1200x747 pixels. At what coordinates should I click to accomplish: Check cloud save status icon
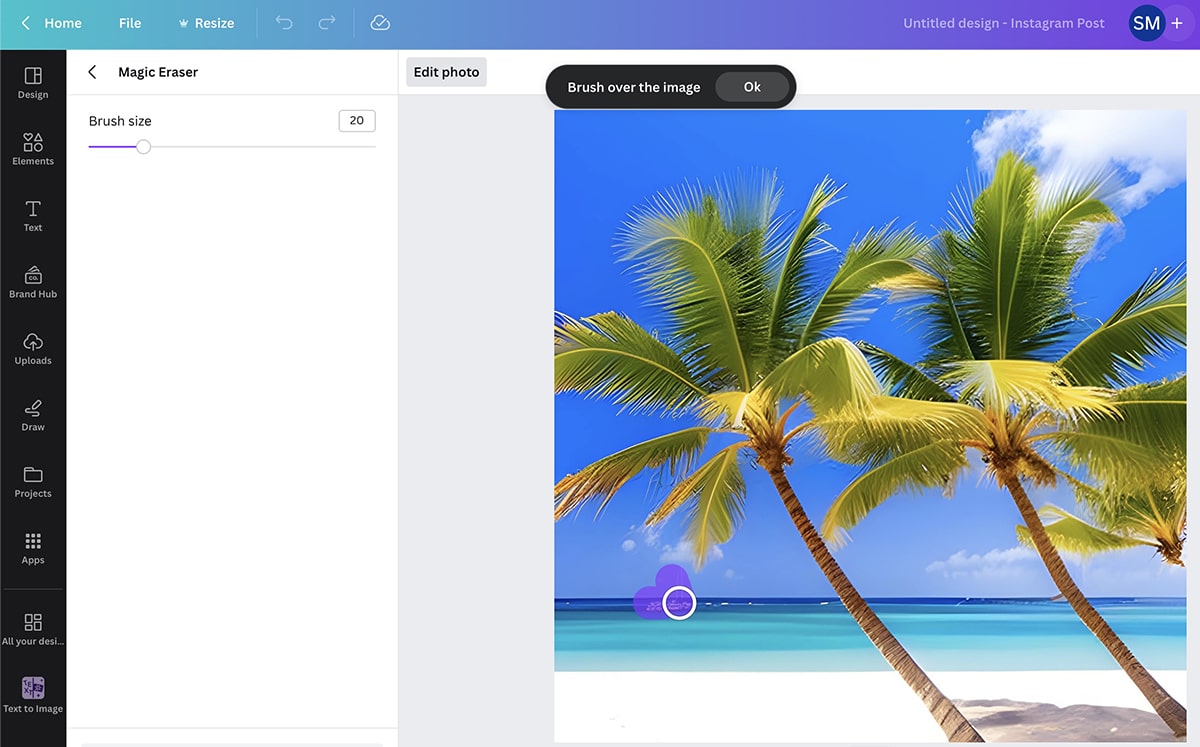tap(380, 23)
